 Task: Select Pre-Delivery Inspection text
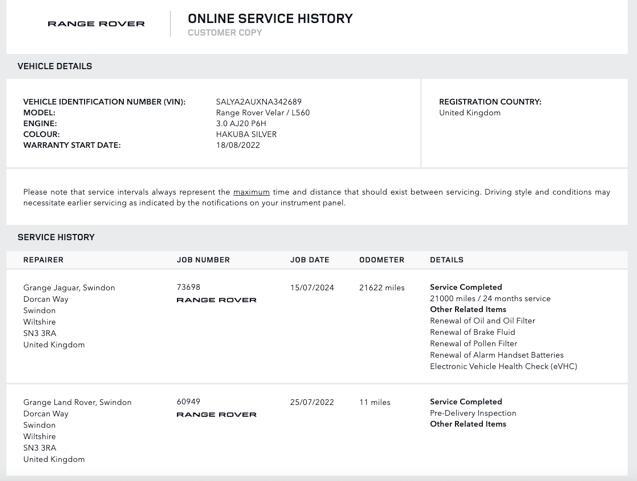[473, 413]
